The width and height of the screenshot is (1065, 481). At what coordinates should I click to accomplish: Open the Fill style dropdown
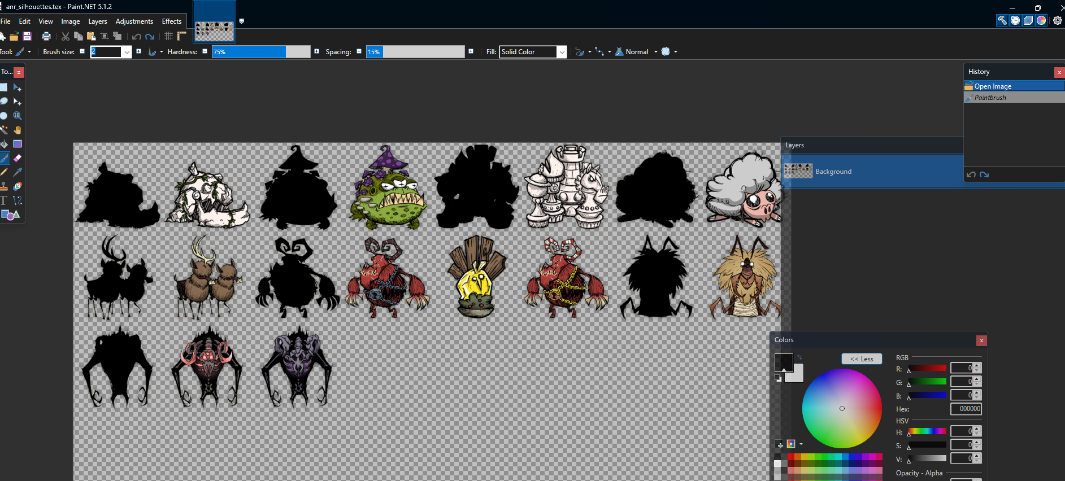click(x=562, y=52)
